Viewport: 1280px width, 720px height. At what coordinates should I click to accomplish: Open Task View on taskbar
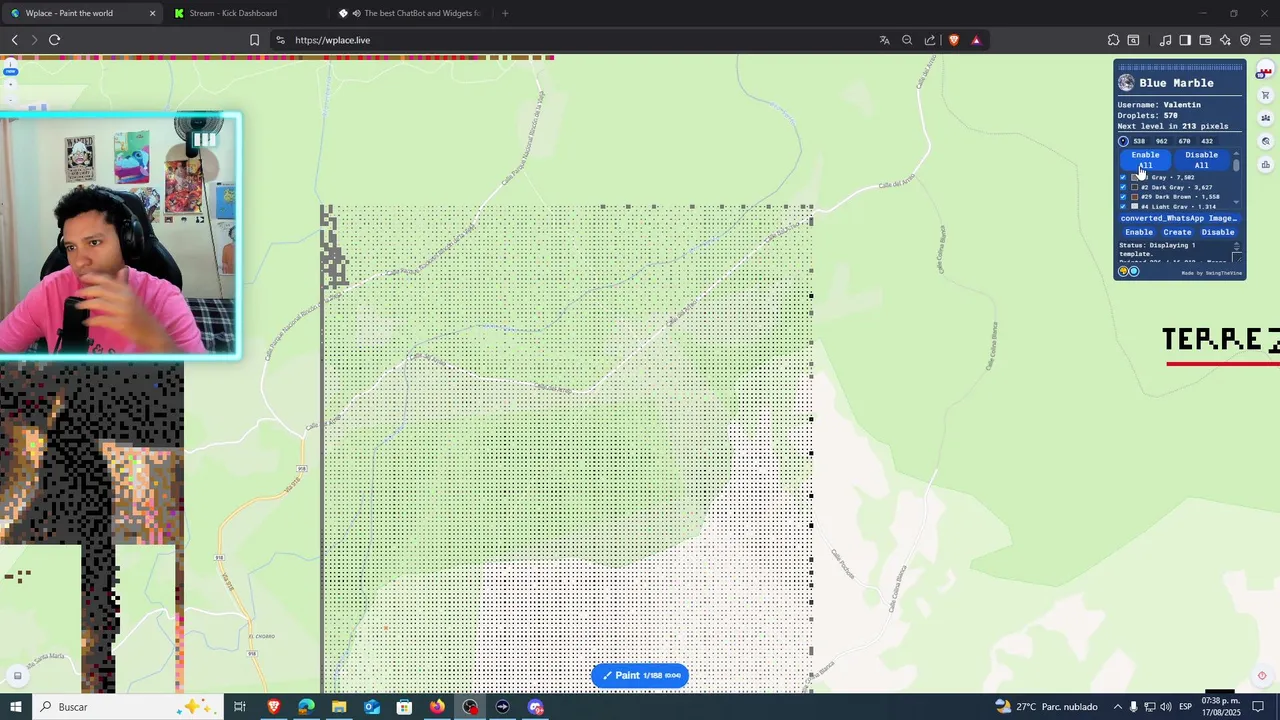(240, 707)
